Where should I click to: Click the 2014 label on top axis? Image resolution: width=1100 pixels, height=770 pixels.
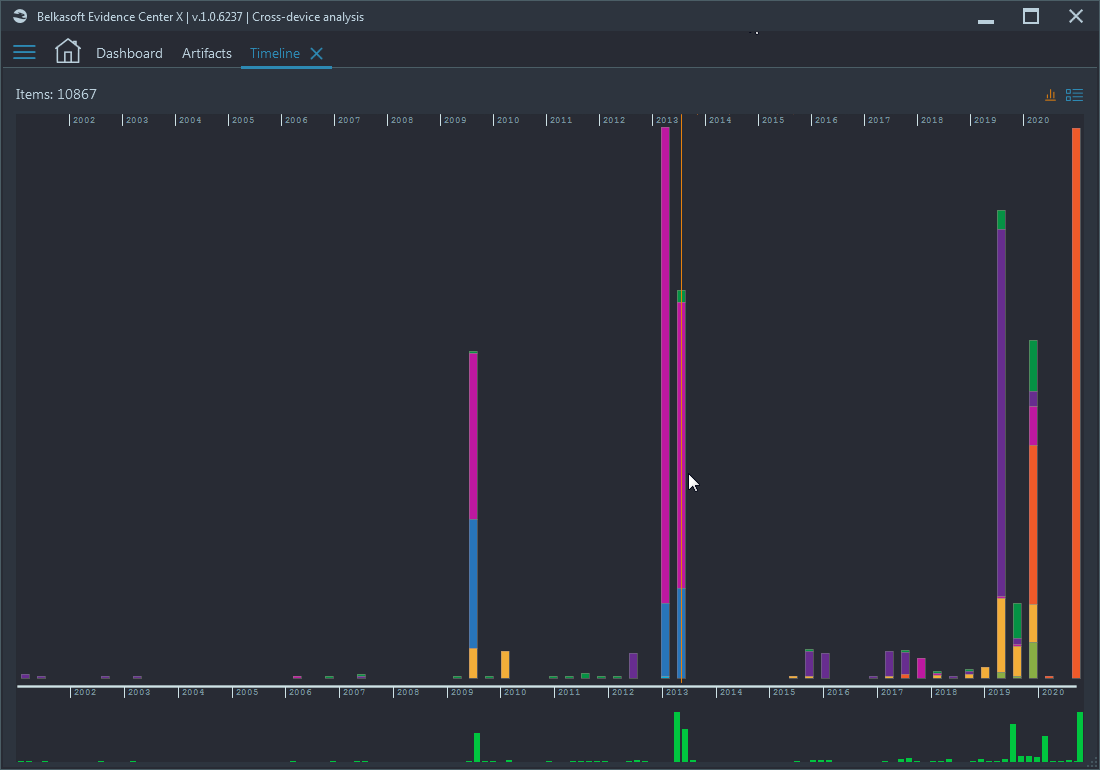[x=720, y=120]
